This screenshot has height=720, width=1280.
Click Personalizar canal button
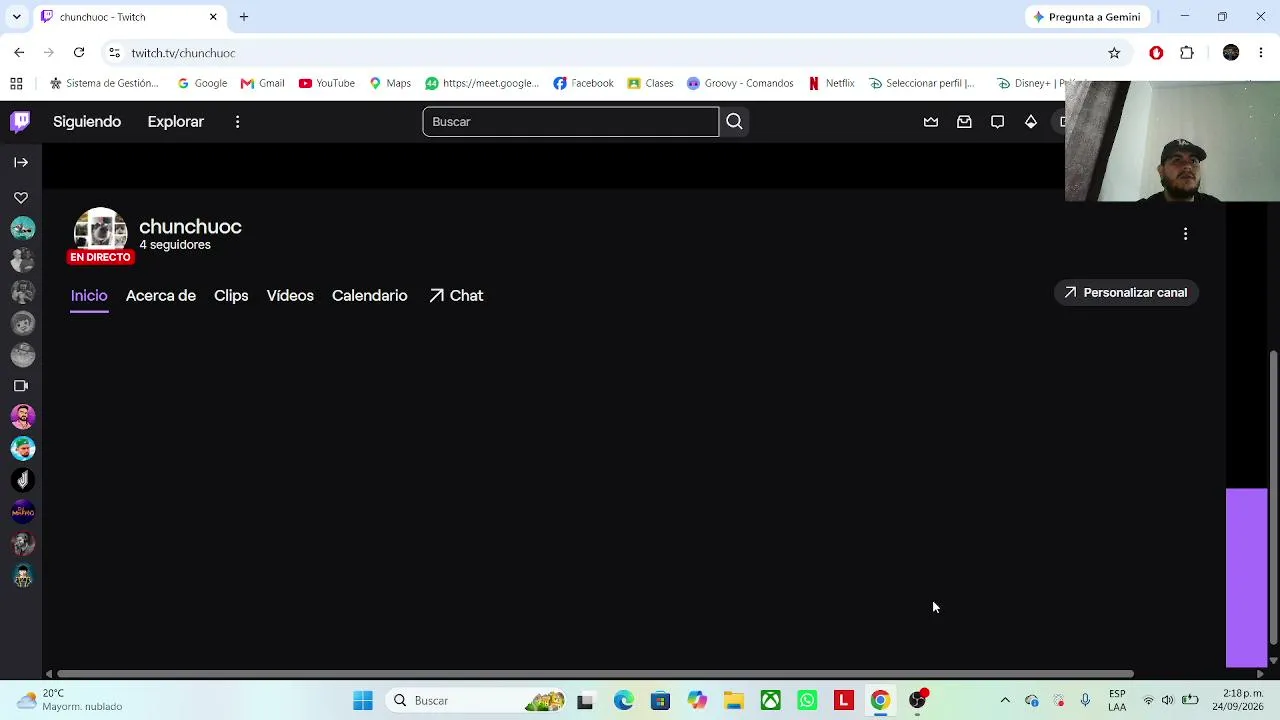point(1126,293)
